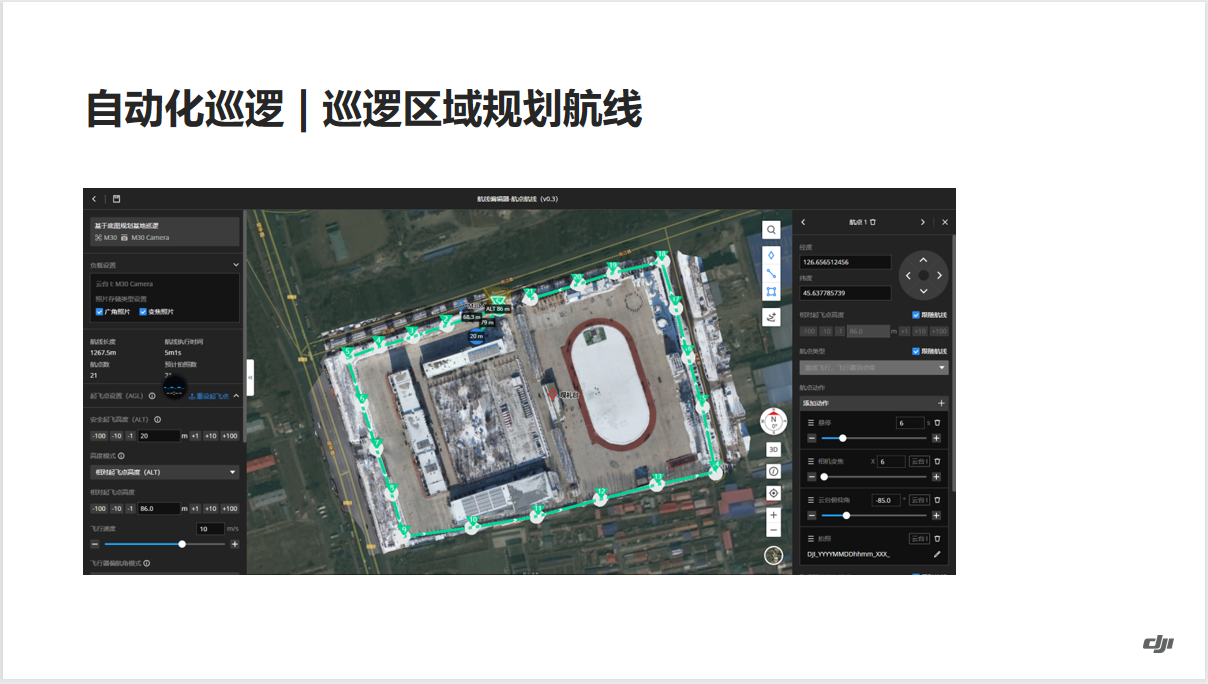This screenshot has height=684, width=1208.
Task: Open the map layer thumbnail
Action: pos(773,555)
